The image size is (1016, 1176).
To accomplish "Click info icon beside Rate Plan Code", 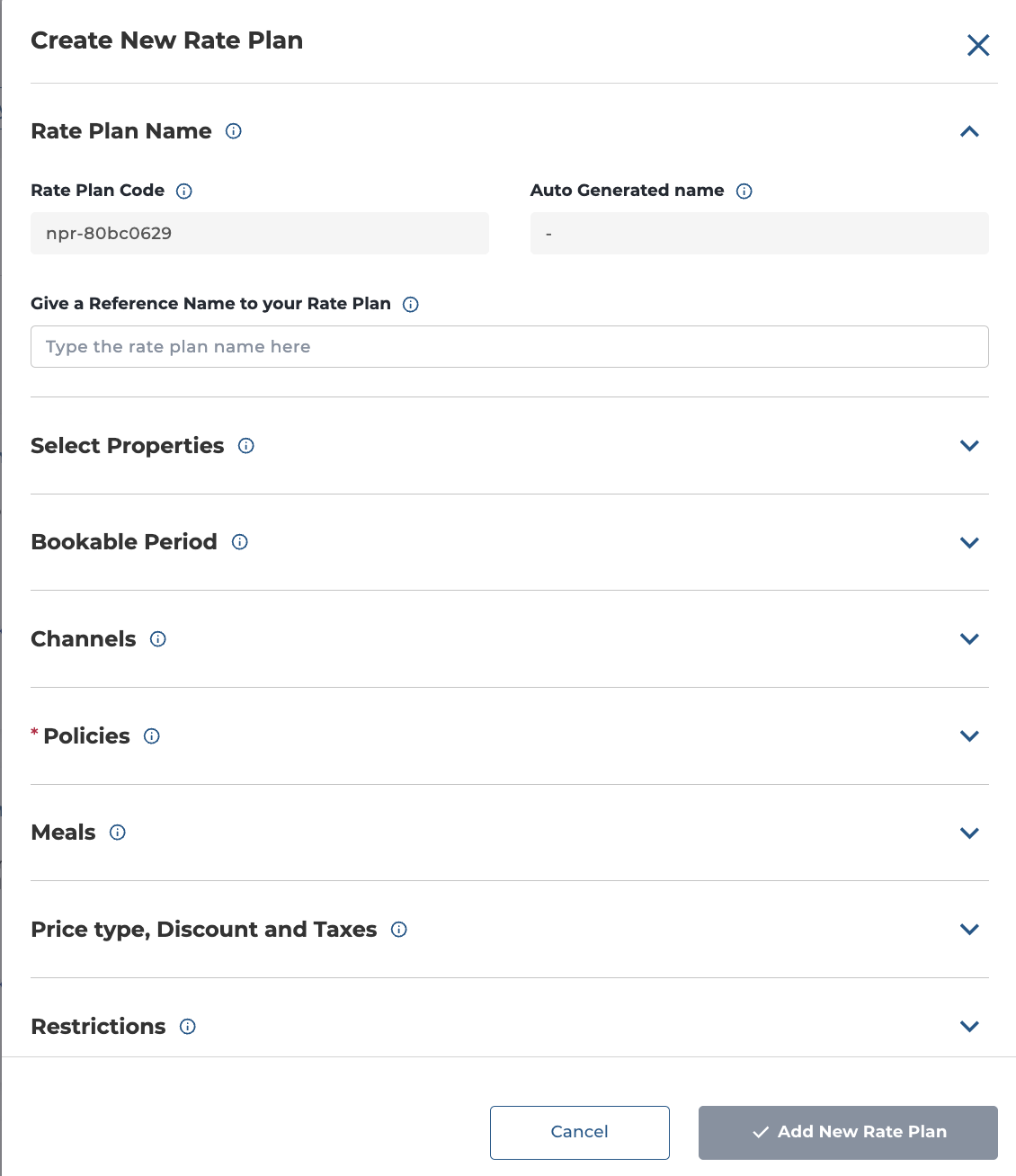I will pos(184,191).
